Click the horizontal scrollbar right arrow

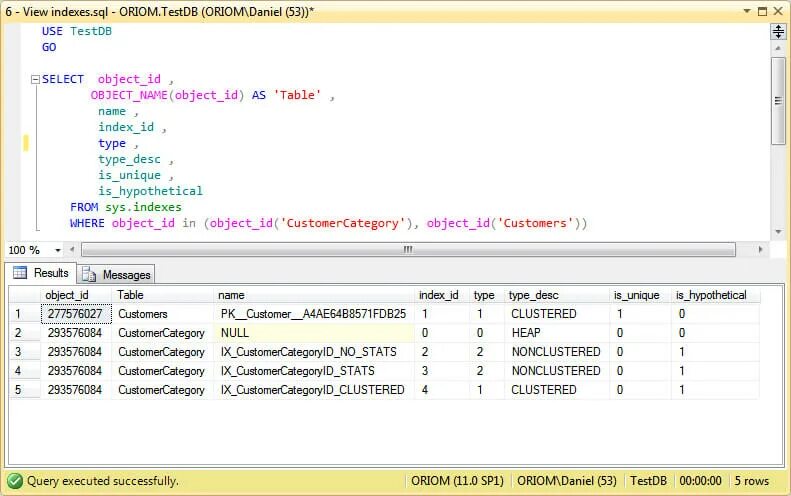[x=760, y=249]
